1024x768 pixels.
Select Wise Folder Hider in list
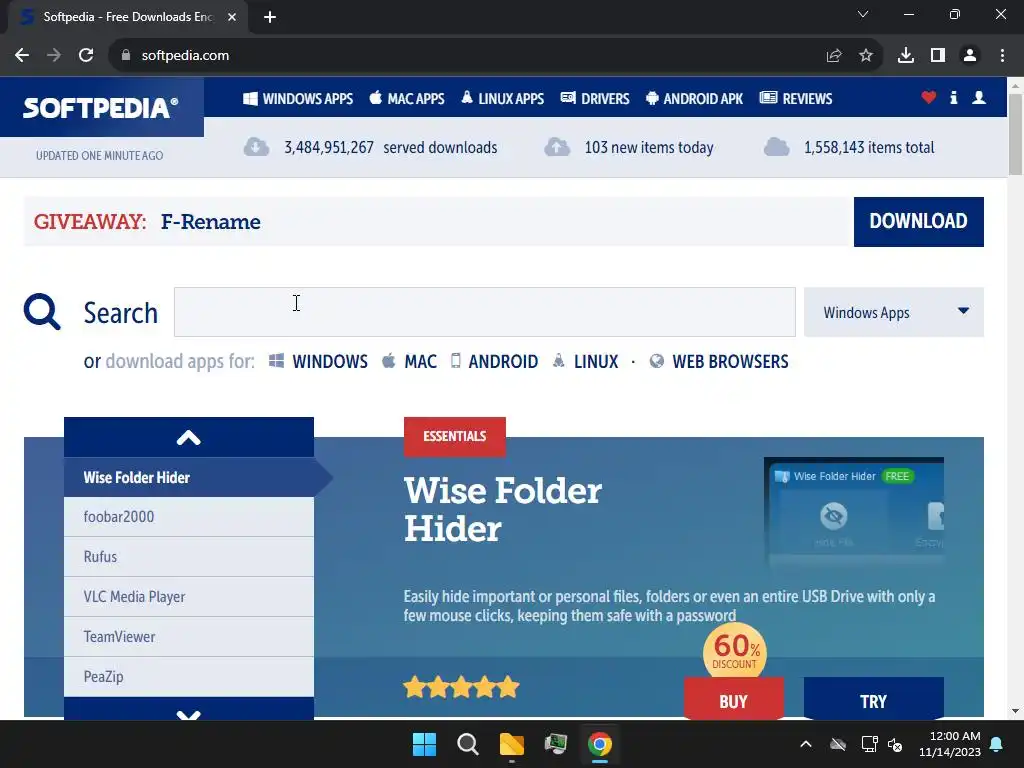189,477
